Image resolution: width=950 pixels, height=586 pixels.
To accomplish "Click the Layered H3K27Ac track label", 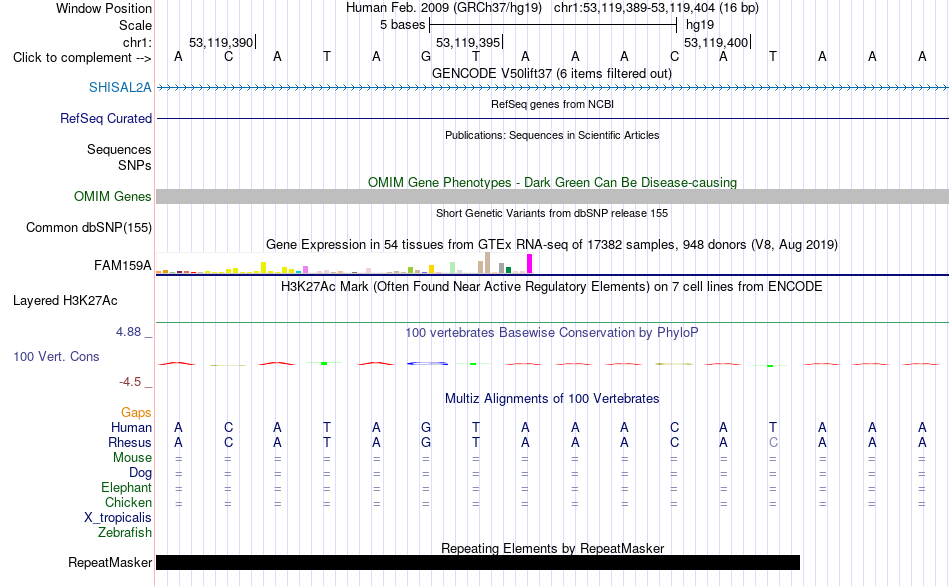I will coord(65,301).
